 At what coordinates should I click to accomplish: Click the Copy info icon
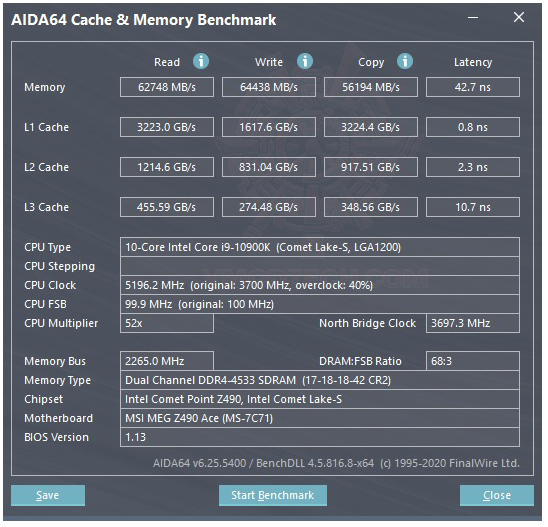click(406, 62)
